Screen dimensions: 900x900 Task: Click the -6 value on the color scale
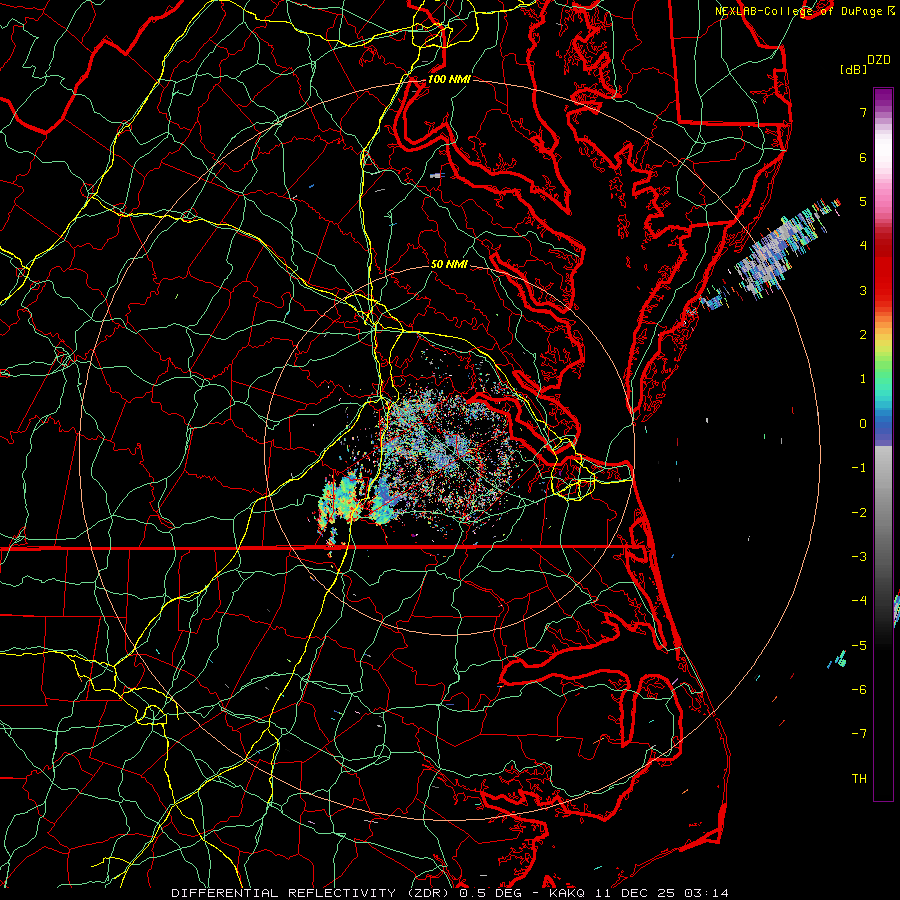pyautogui.click(x=859, y=690)
